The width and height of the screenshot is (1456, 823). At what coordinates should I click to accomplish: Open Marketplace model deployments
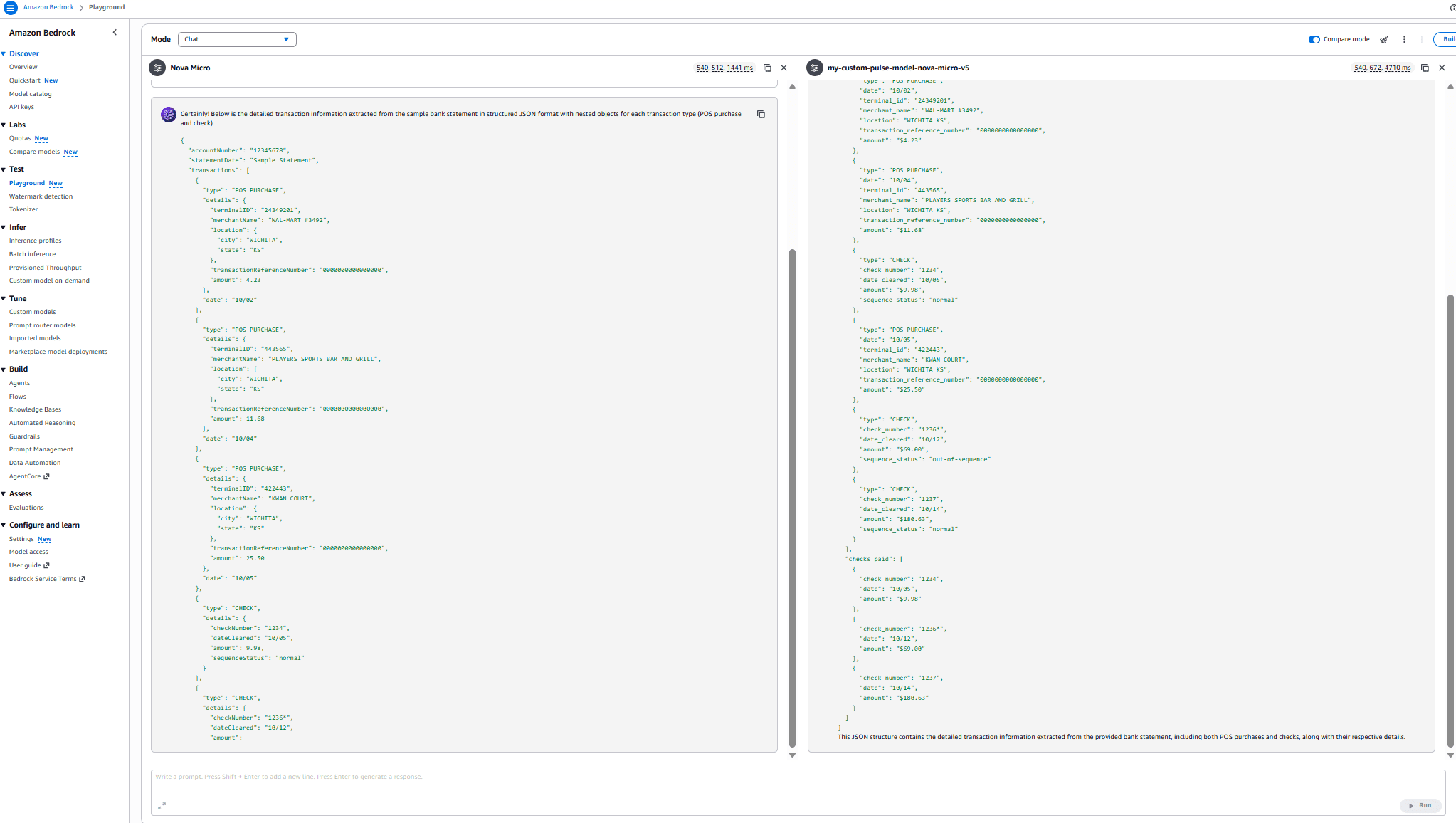(58, 352)
